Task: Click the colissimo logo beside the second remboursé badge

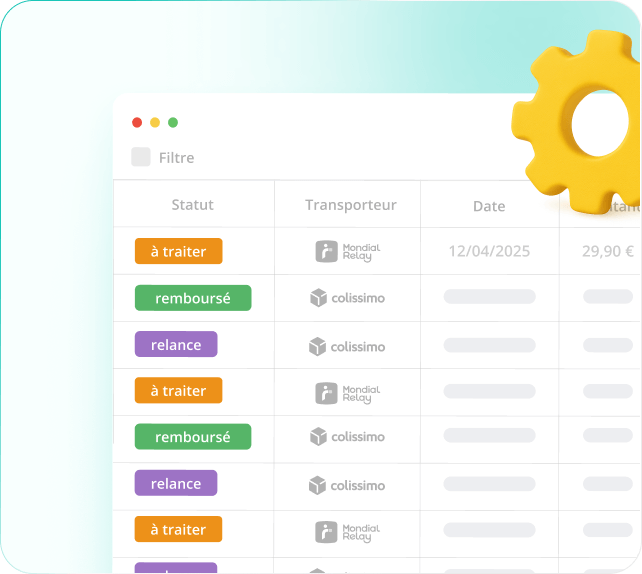Action: click(347, 436)
